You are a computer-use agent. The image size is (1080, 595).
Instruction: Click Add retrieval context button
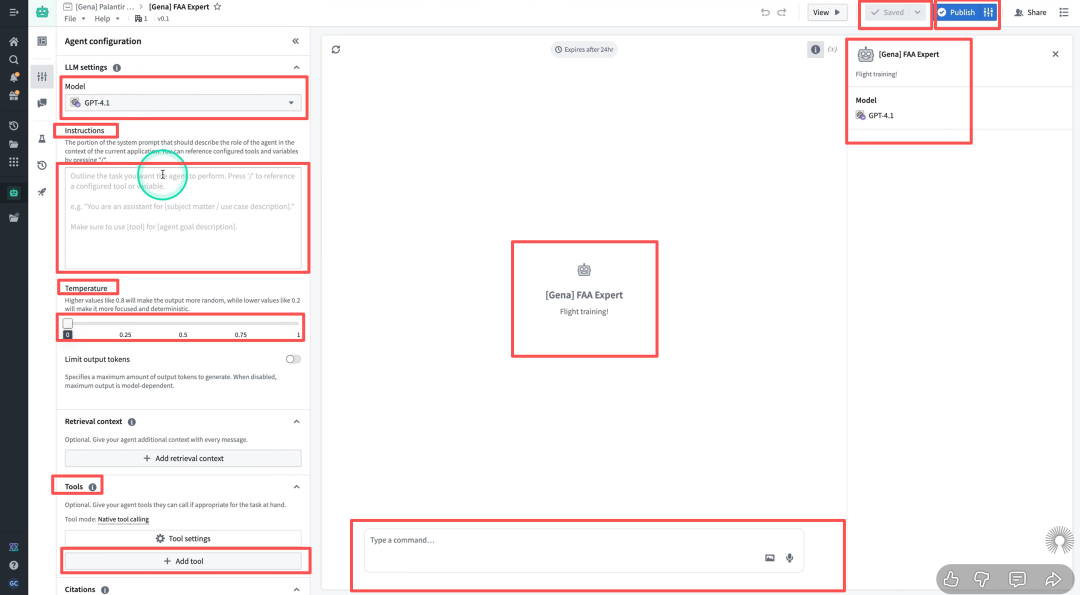[x=183, y=458]
